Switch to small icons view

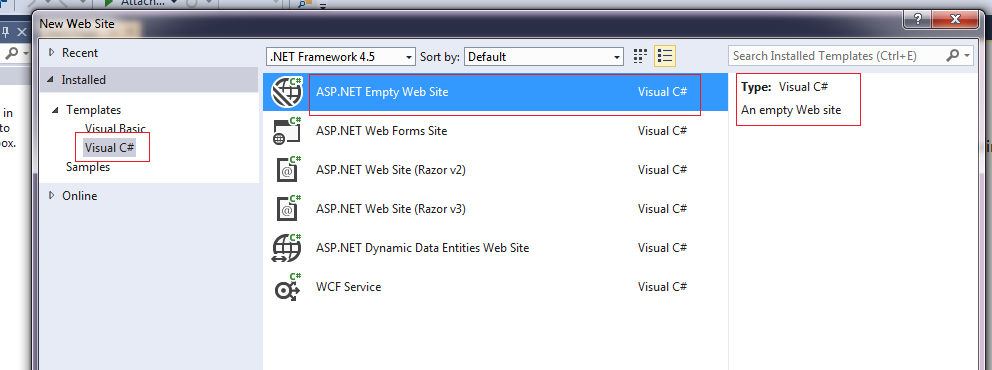pos(640,56)
